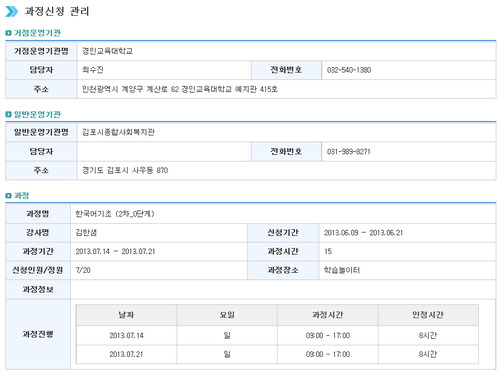Screen dimensions: 500x372
Task: Click the 과정정보 label cell
Action: point(38,289)
